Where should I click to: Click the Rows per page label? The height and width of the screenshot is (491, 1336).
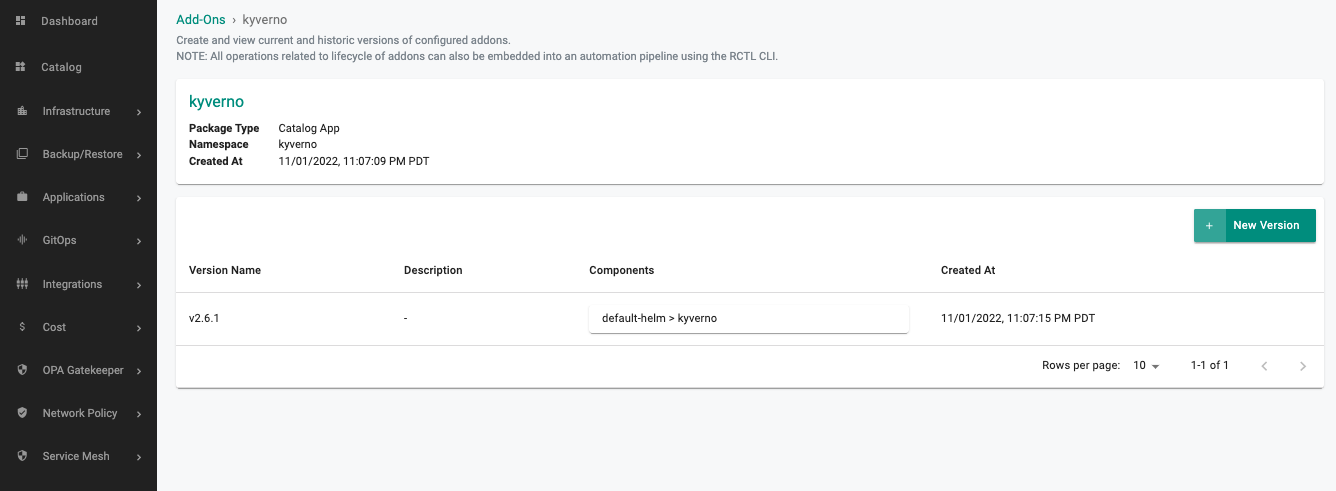click(1081, 366)
